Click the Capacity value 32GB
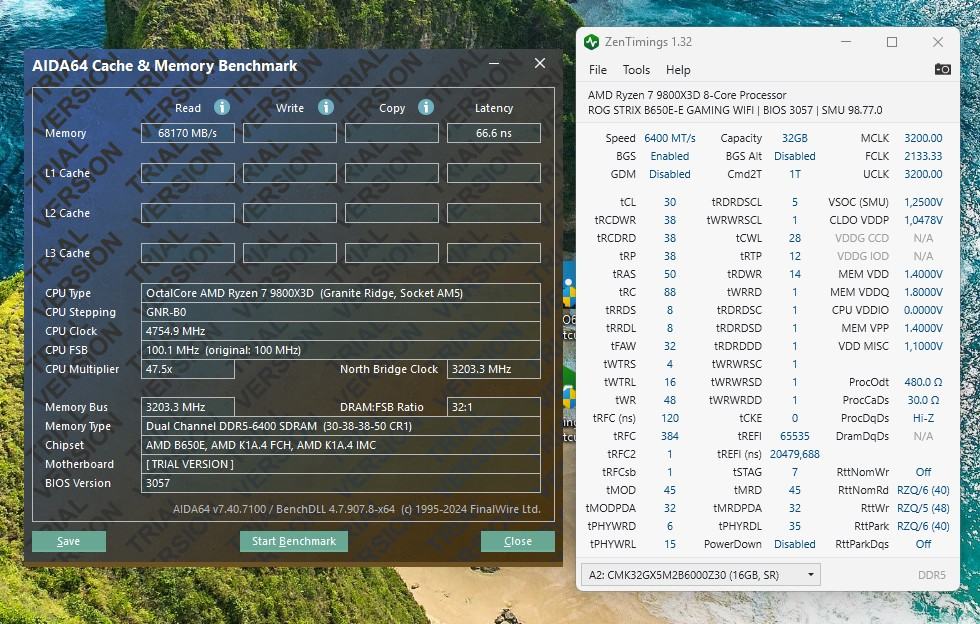 [x=794, y=138]
